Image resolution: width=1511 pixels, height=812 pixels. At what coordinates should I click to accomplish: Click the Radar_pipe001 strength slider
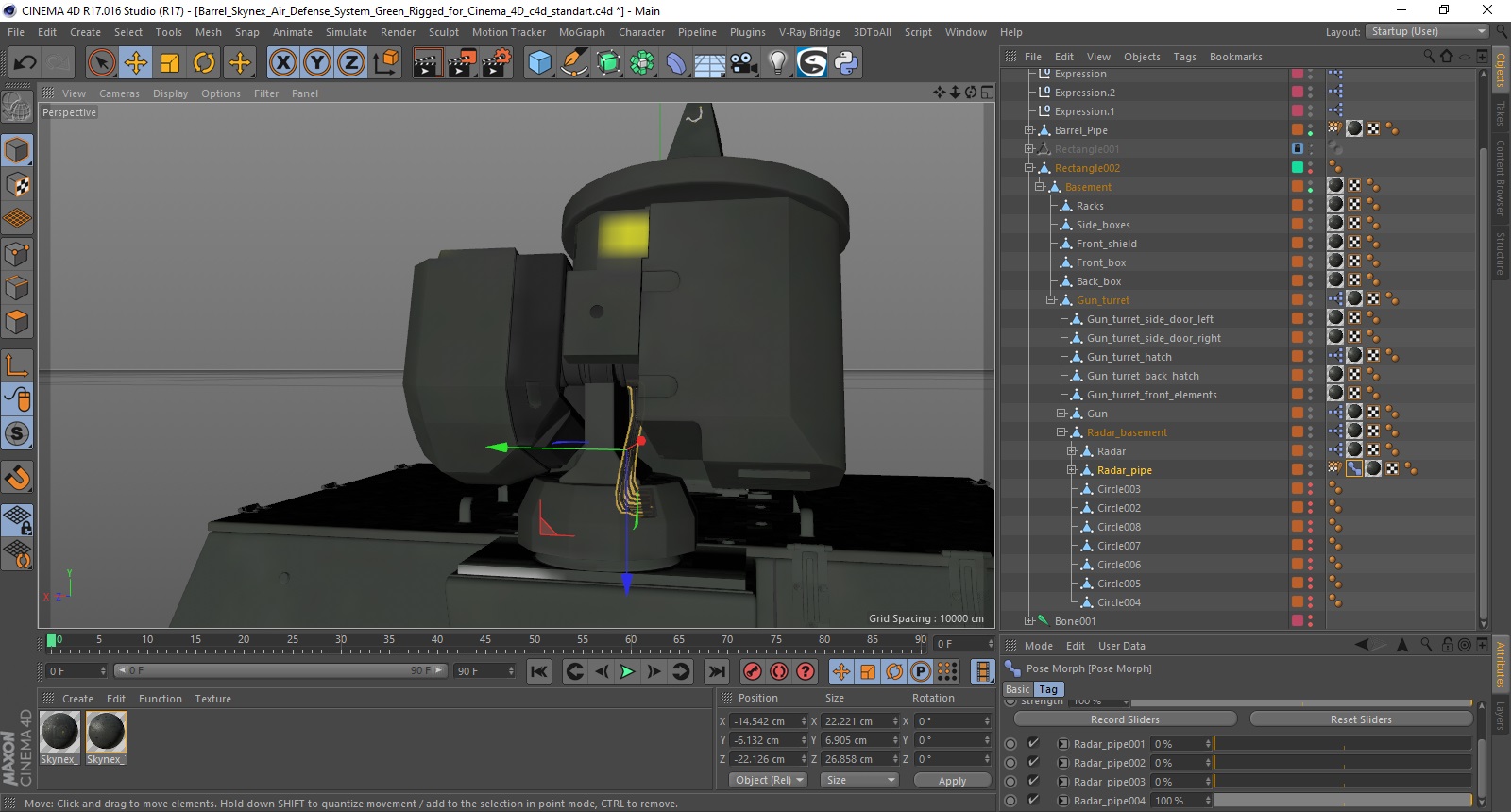(x=1342, y=744)
